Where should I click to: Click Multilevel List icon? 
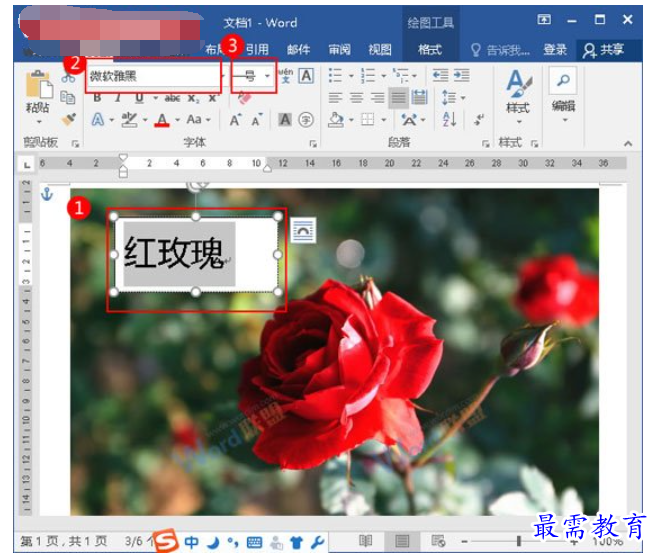coord(401,76)
